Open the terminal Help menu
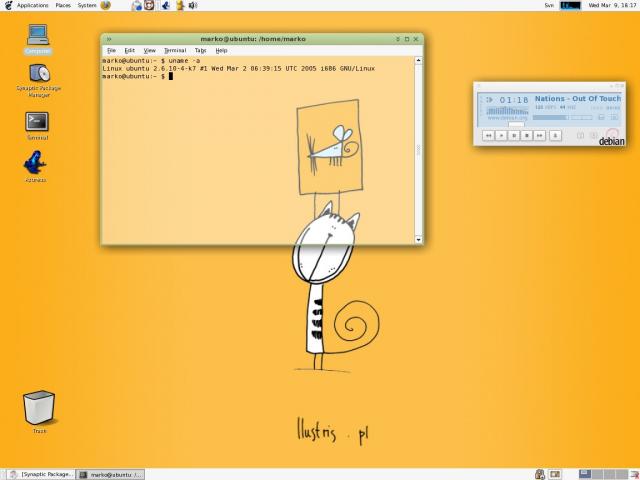Viewport: 640px width, 480px height. [221, 51]
